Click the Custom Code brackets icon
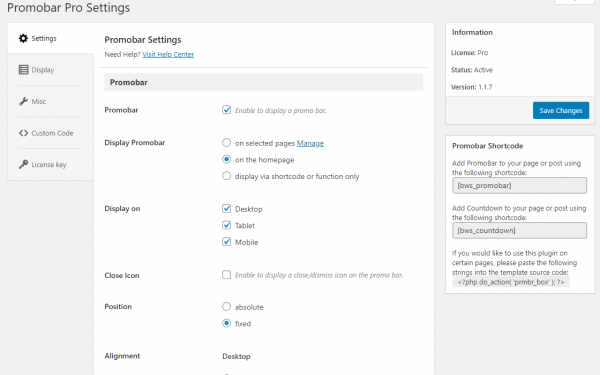This screenshot has height=375, width=600. pos(23,133)
